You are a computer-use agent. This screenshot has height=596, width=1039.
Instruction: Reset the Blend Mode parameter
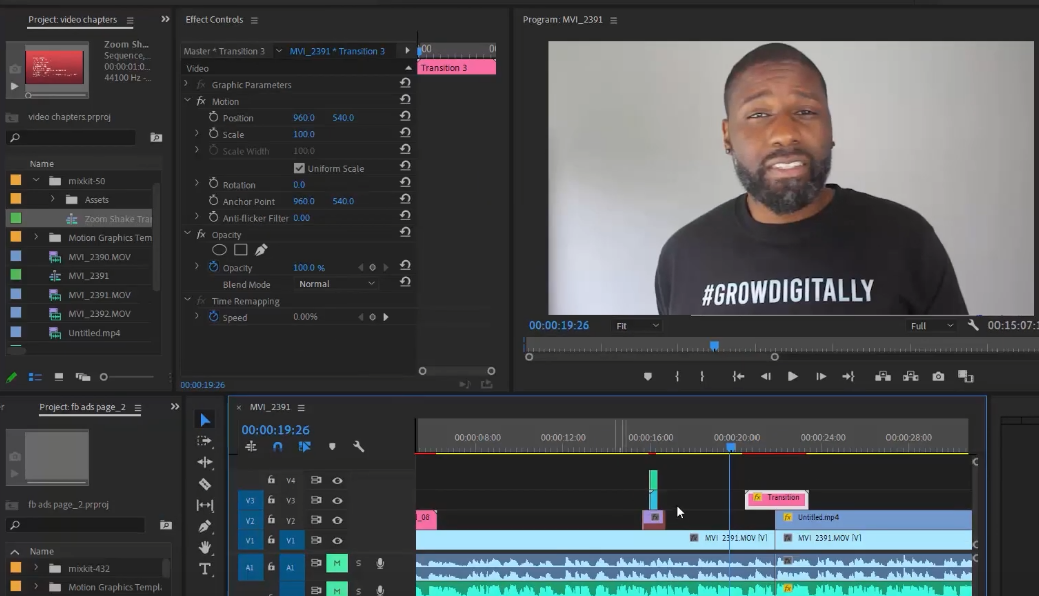click(x=405, y=282)
